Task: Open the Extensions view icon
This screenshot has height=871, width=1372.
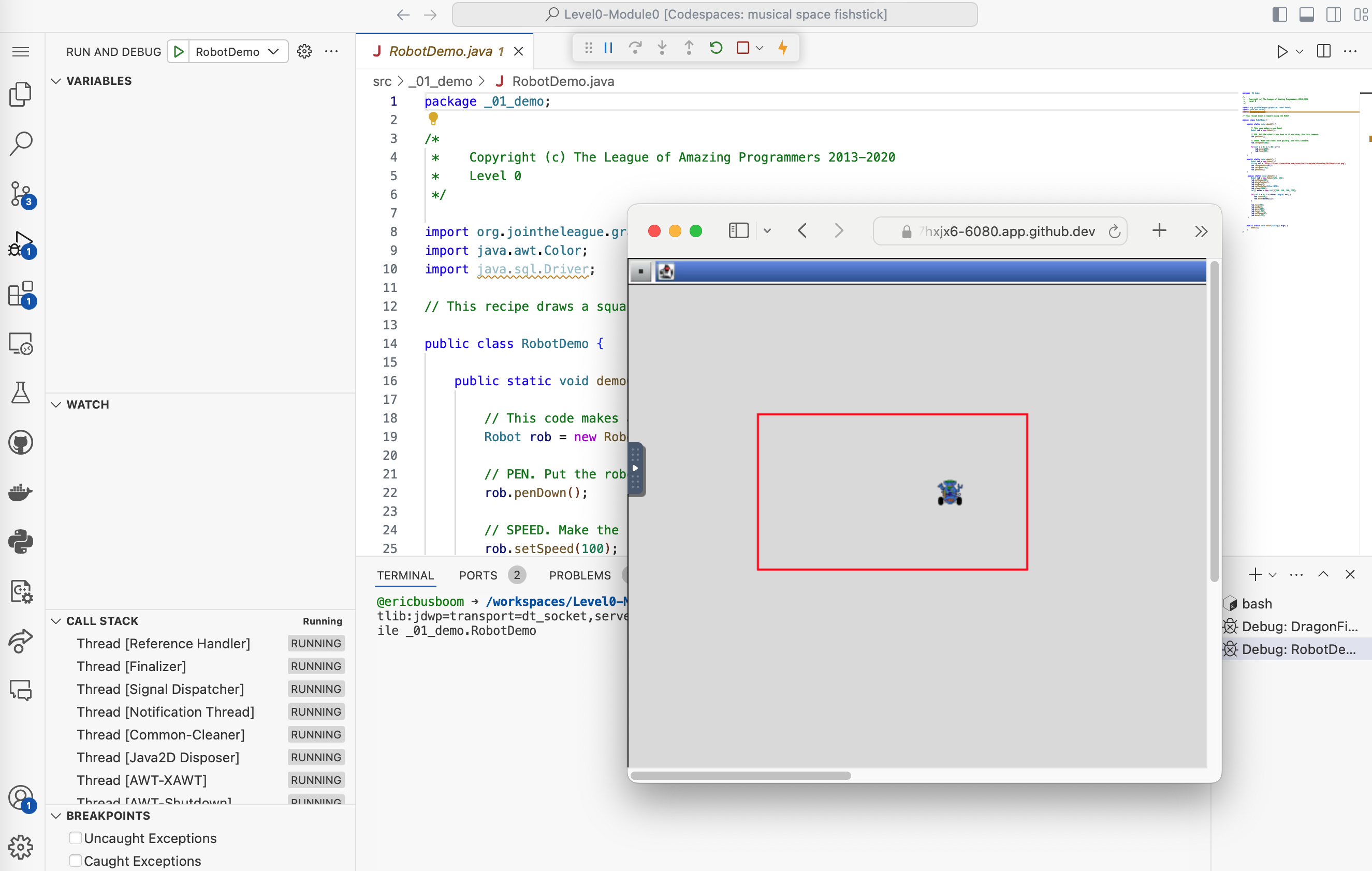Action: (x=21, y=294)
